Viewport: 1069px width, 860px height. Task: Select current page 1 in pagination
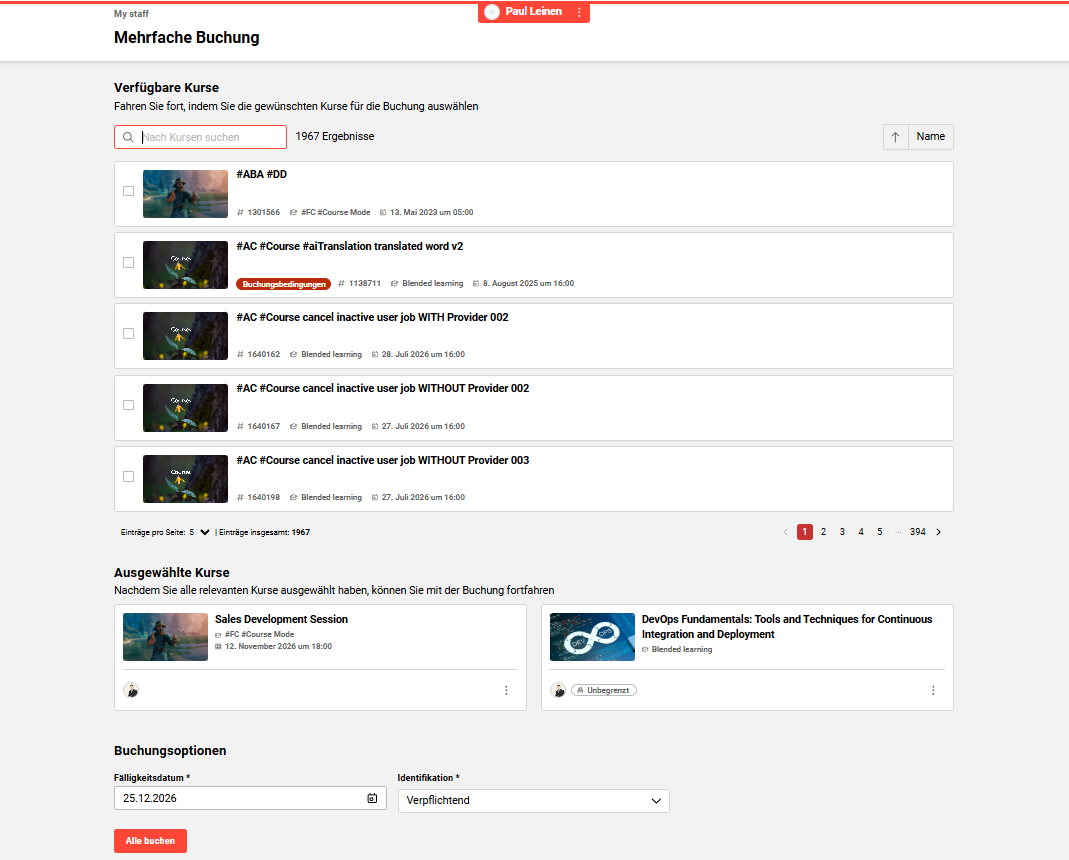pos(804,532)
